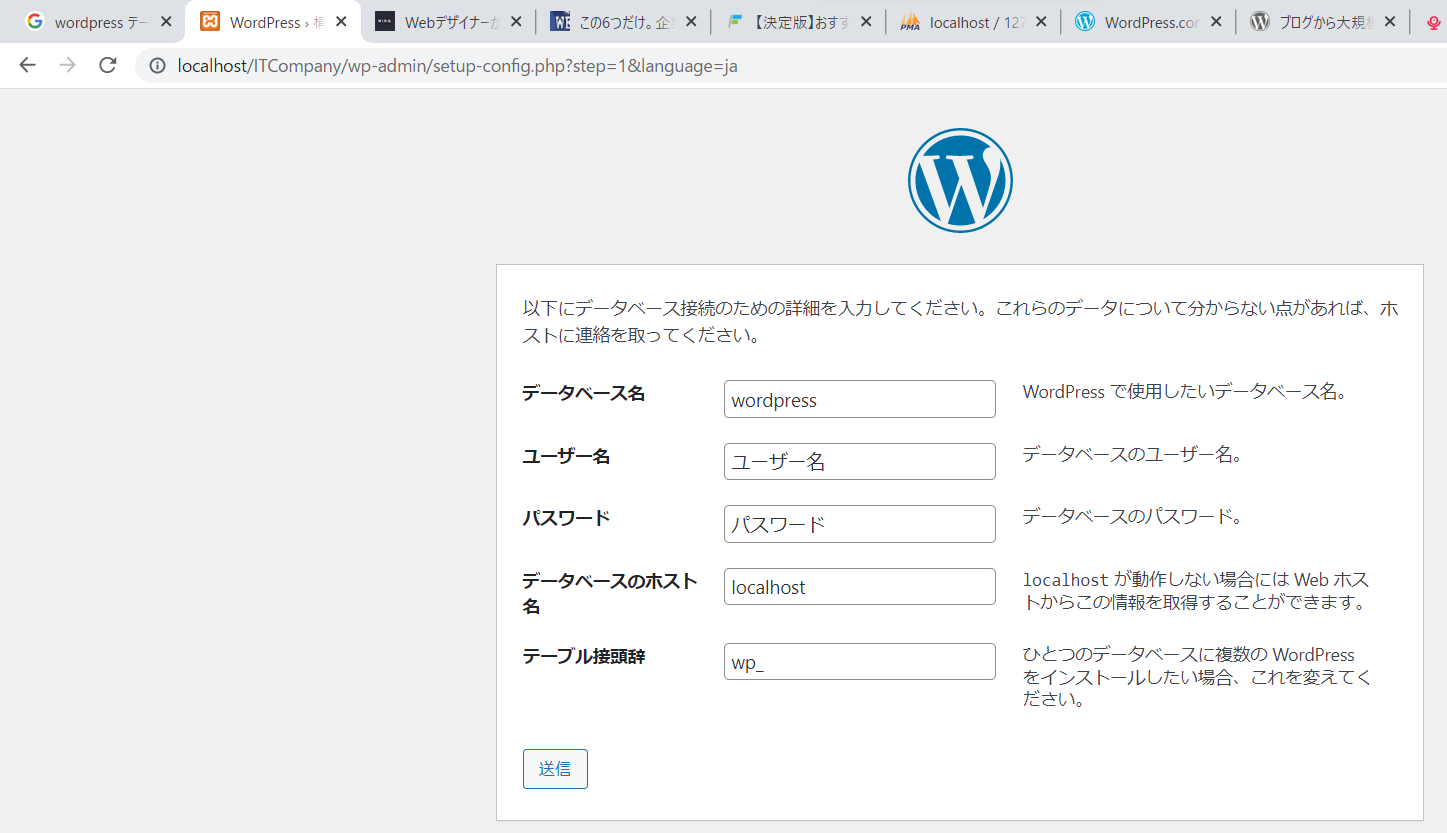The width and height of the screenshot is (1447, 833).
Task: Click the phpMyAdmin favicon on localhost tab
Action: [909, 22]
